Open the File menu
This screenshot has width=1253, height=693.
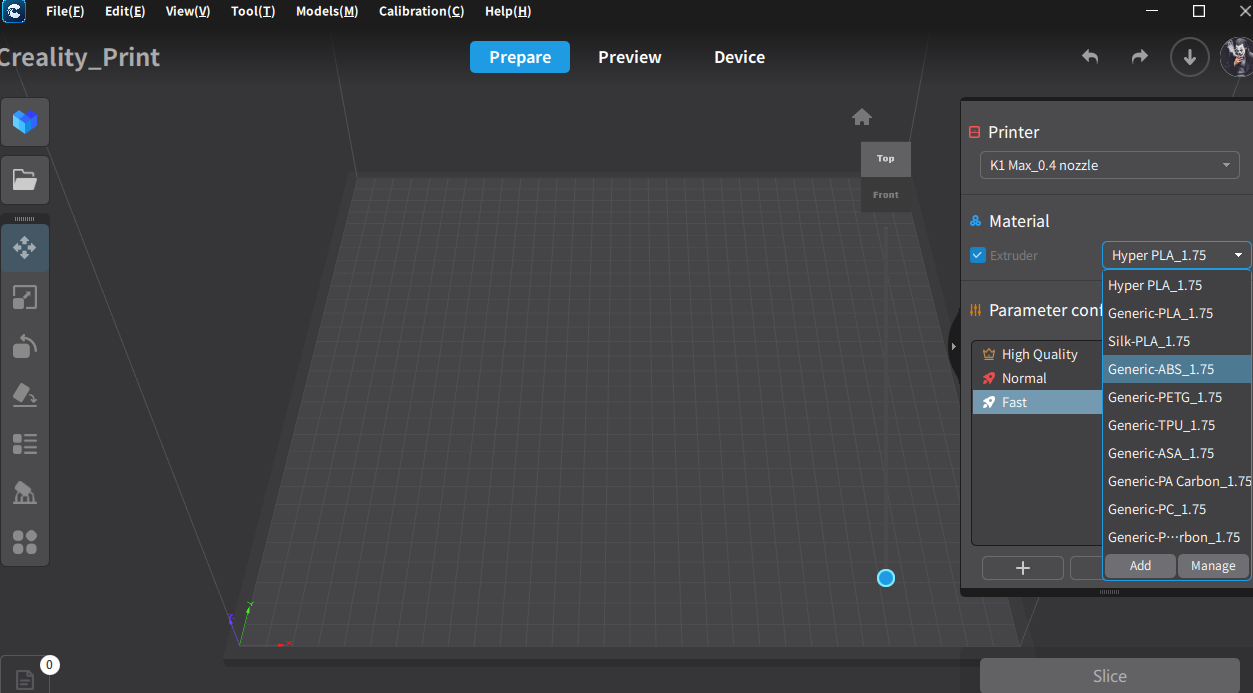coord(65,11)
